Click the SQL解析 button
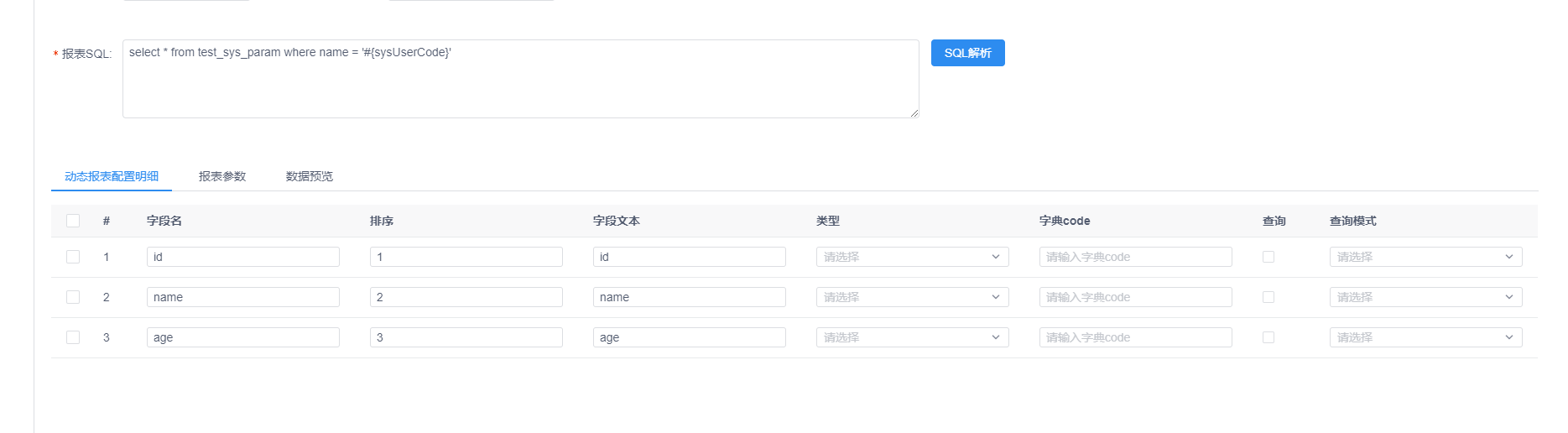Screen dimensions: 1568x433 tap(967, 53)
